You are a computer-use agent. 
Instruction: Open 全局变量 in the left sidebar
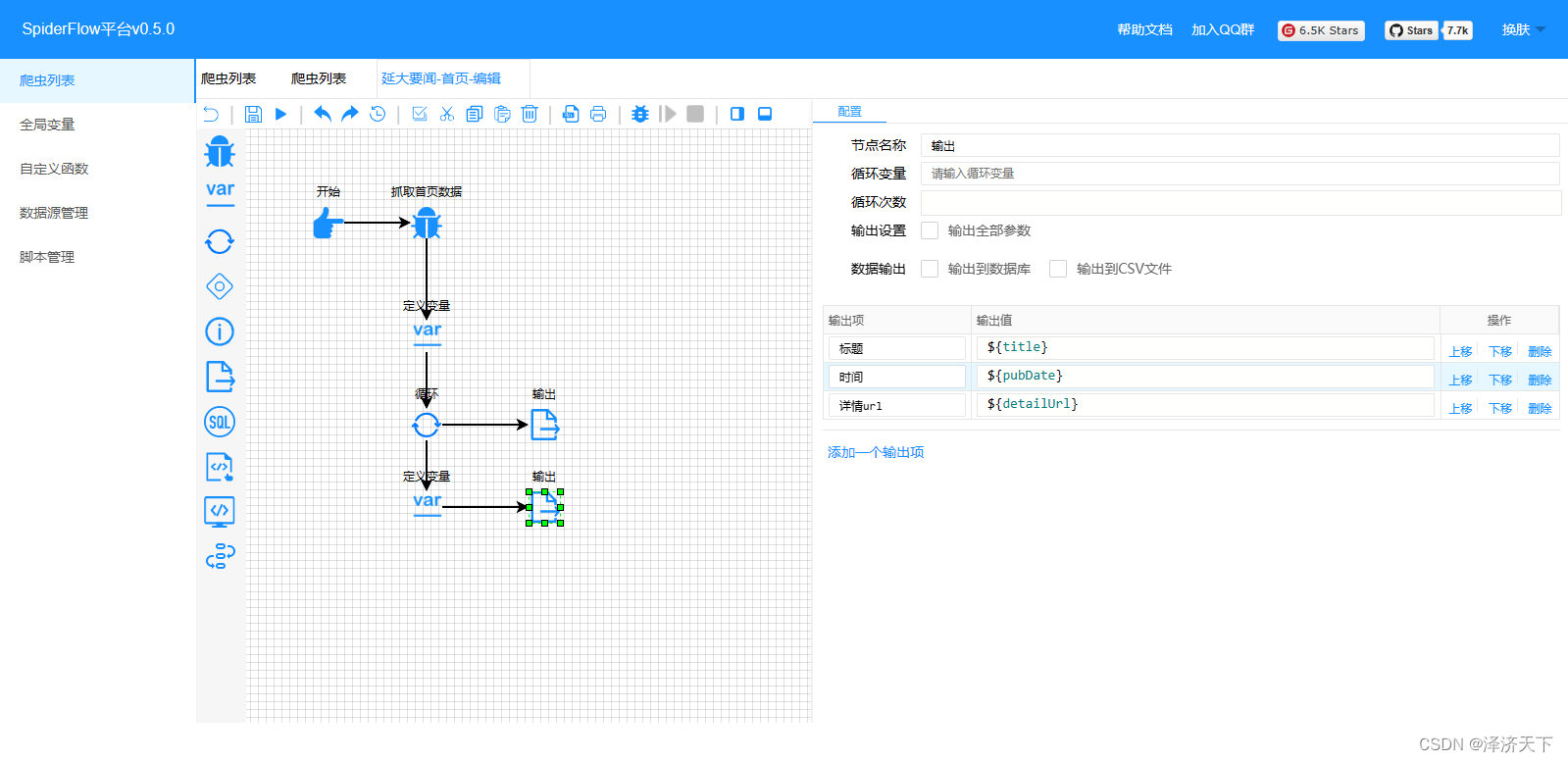pyautogui.click(x=97, y=125)
